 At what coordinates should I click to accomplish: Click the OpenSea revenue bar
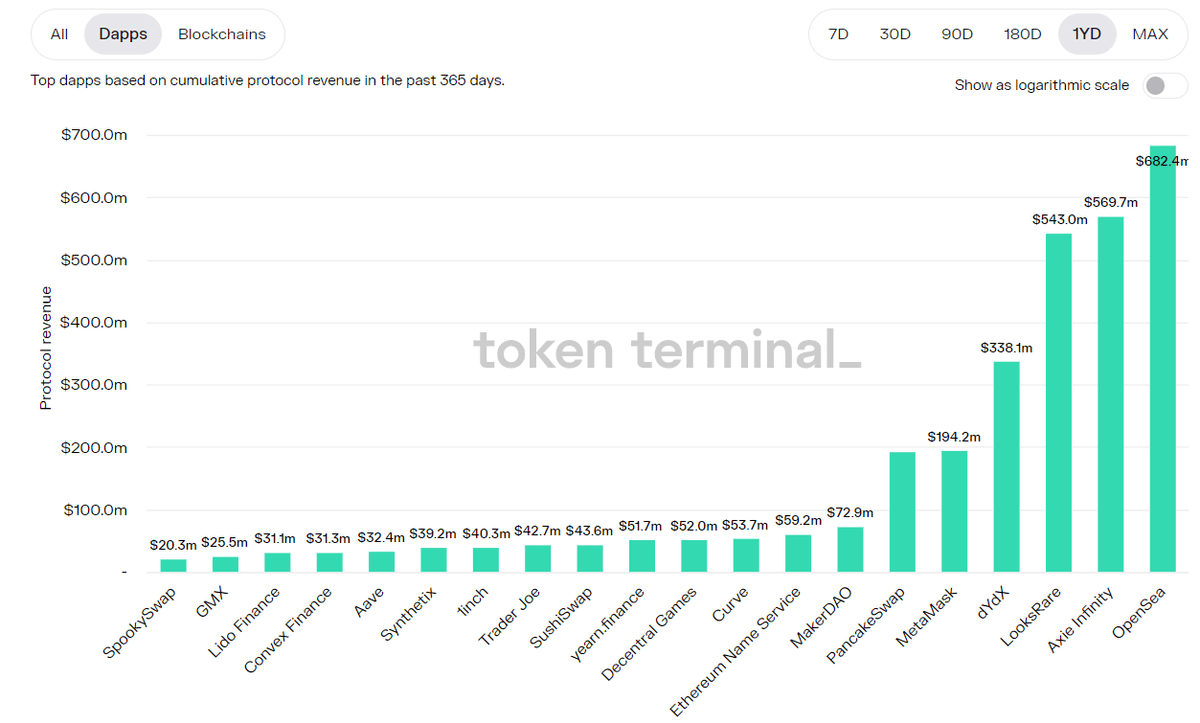[x=1163, y=360]
